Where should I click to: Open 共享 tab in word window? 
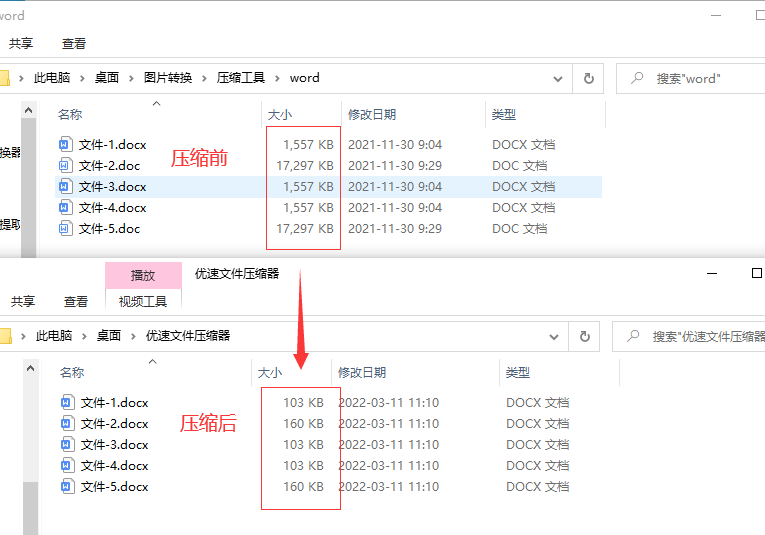tap(20, 43)
